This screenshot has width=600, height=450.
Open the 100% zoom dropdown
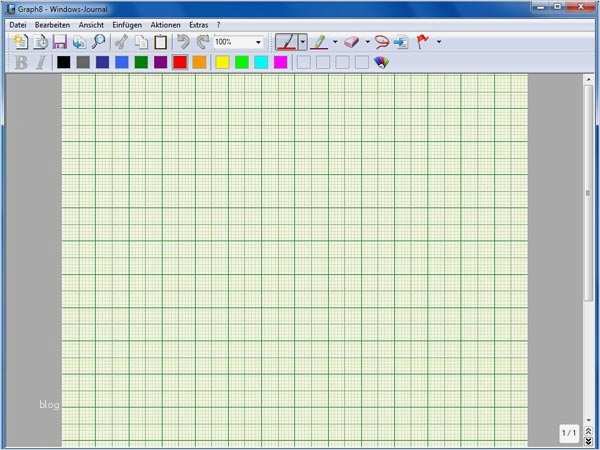tap(259, 42)
